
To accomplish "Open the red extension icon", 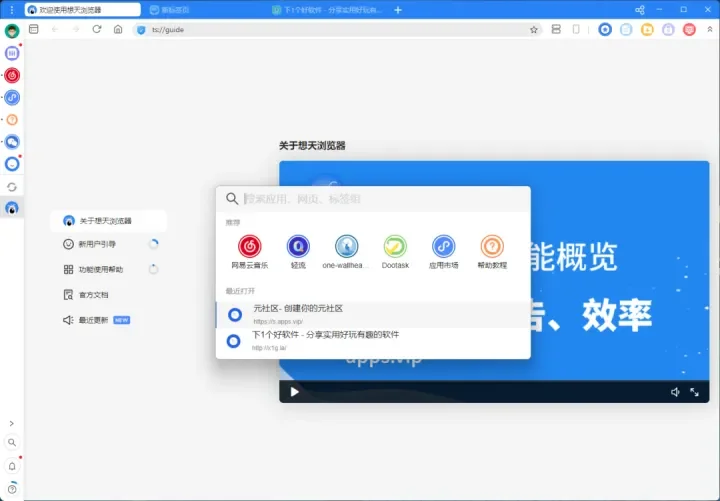I will (x=689, y=30).
